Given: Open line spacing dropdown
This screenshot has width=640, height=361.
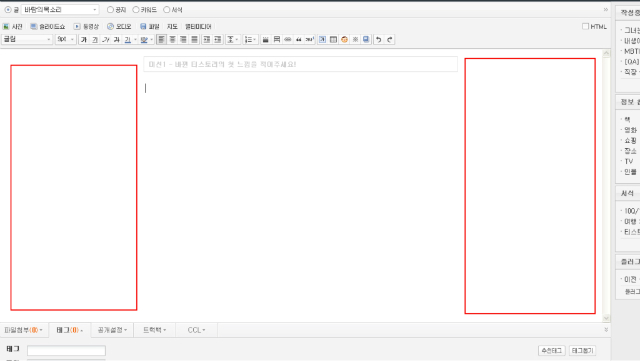Looking at the screenshot, I should 233,40.
